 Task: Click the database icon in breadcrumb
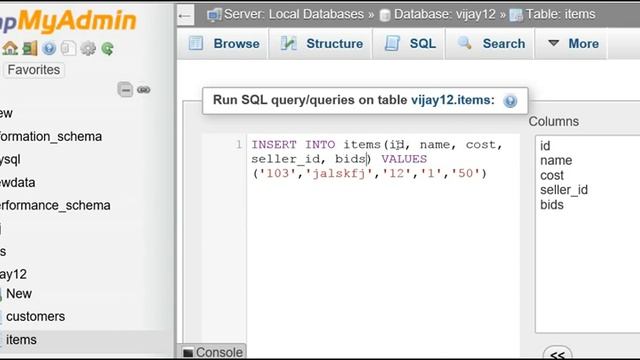[x=385, y=16]
